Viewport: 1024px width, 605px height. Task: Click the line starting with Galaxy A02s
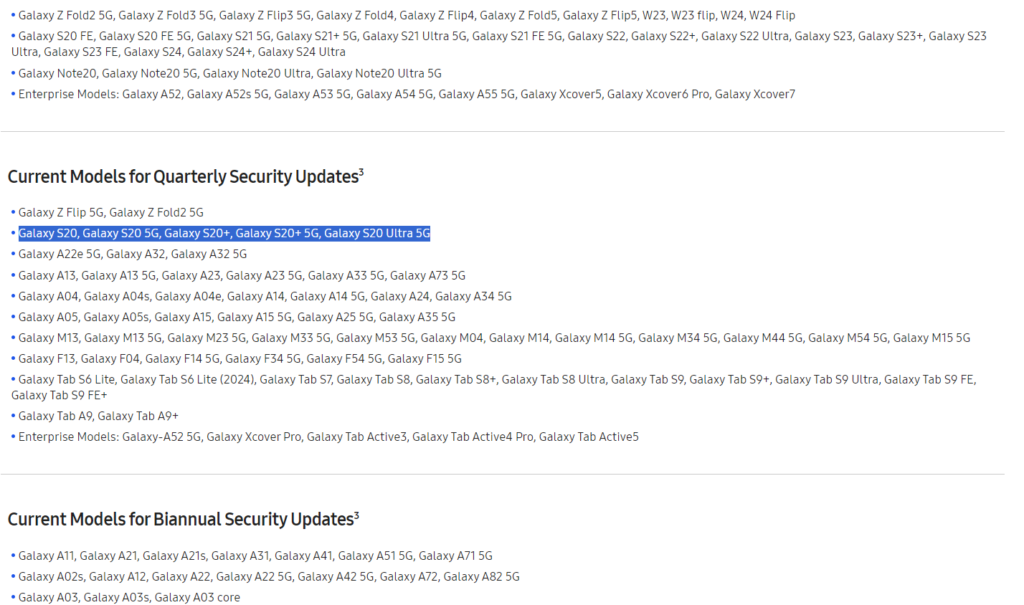click(268, 577)
